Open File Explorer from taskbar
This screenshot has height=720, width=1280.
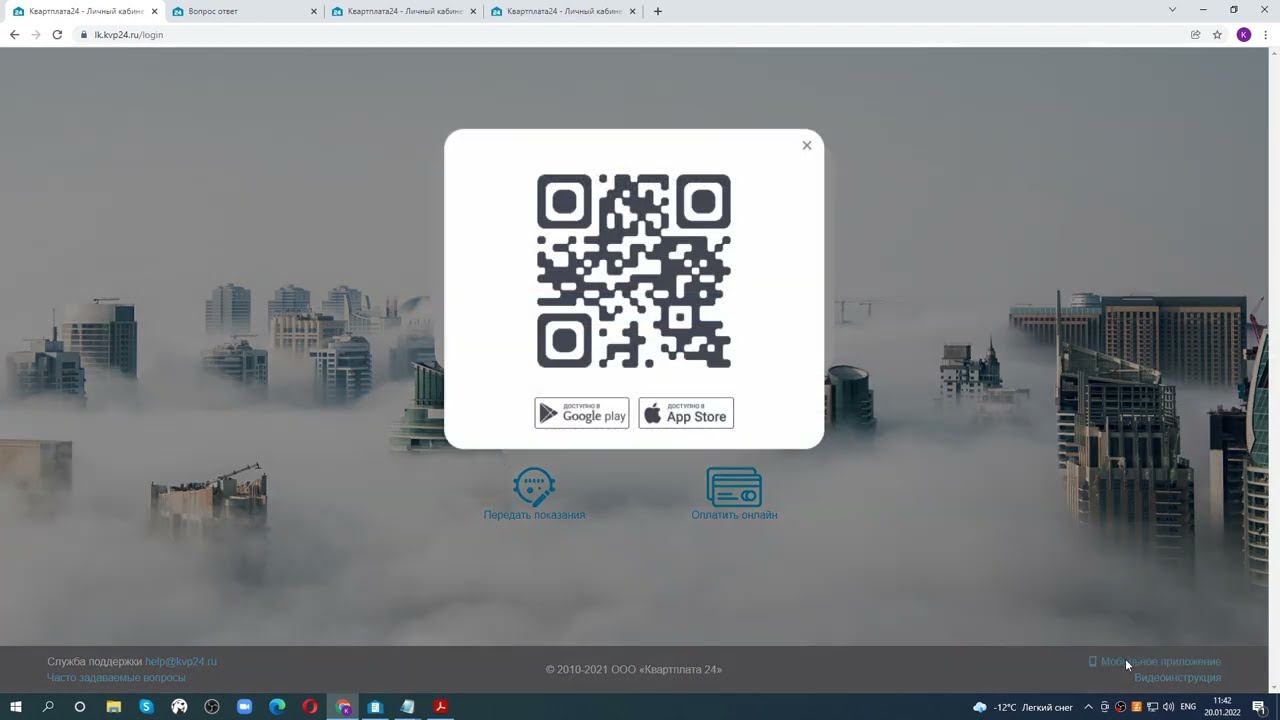(x=113, y=707)
